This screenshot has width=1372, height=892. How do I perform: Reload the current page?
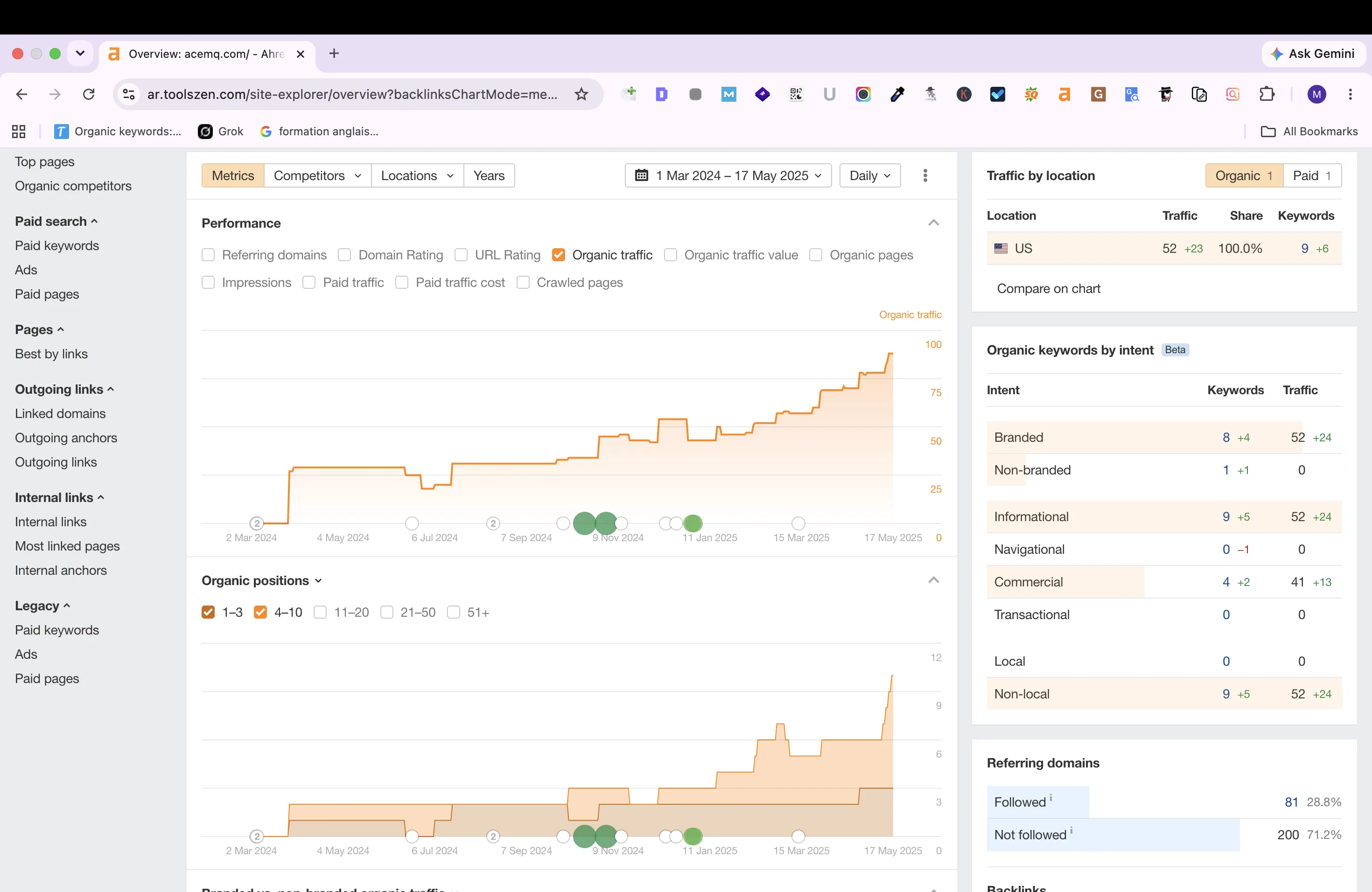click(89, 94)
